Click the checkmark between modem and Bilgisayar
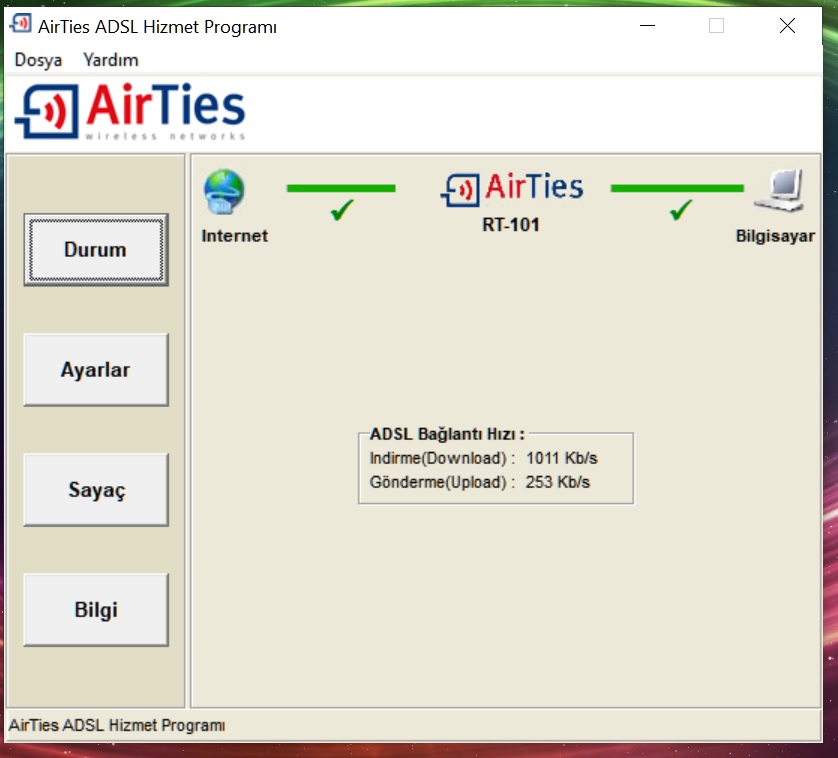 (x=681, y=210)
